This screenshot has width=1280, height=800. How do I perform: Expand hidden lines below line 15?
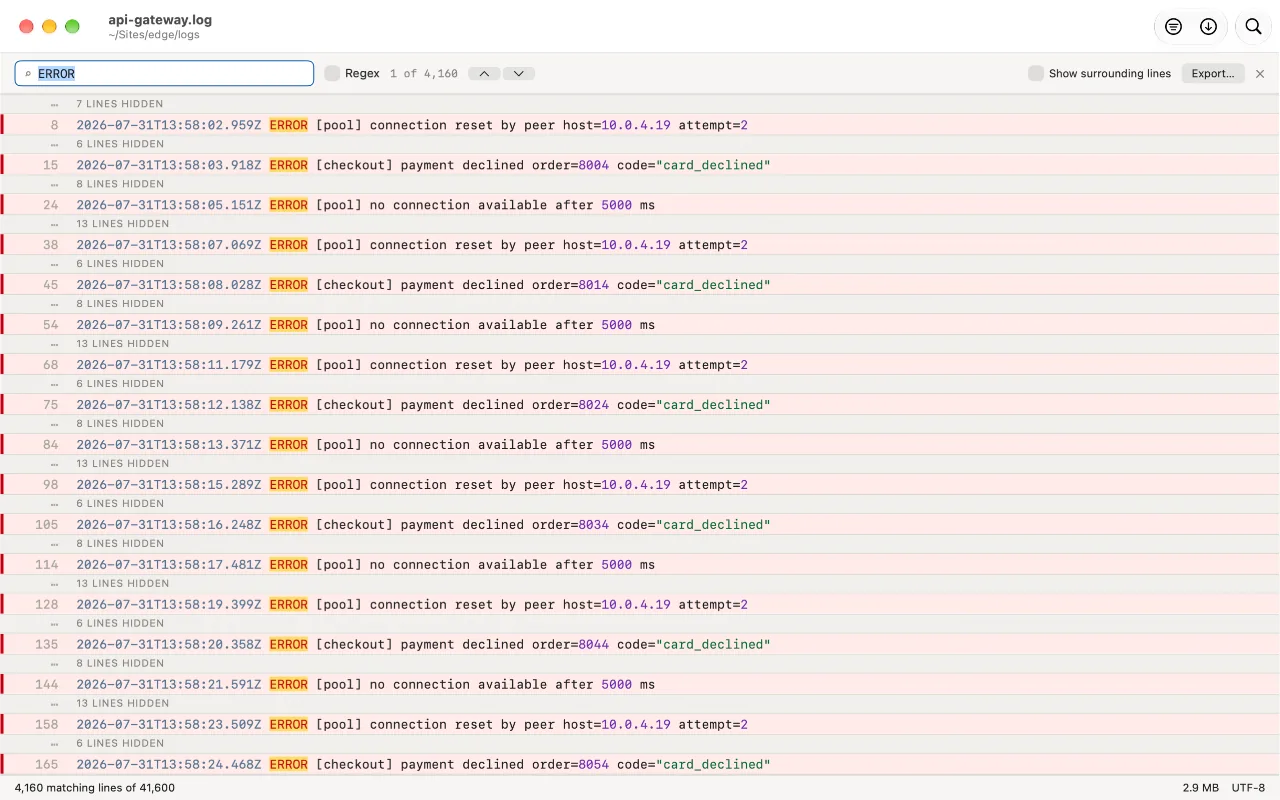point(640,184)
